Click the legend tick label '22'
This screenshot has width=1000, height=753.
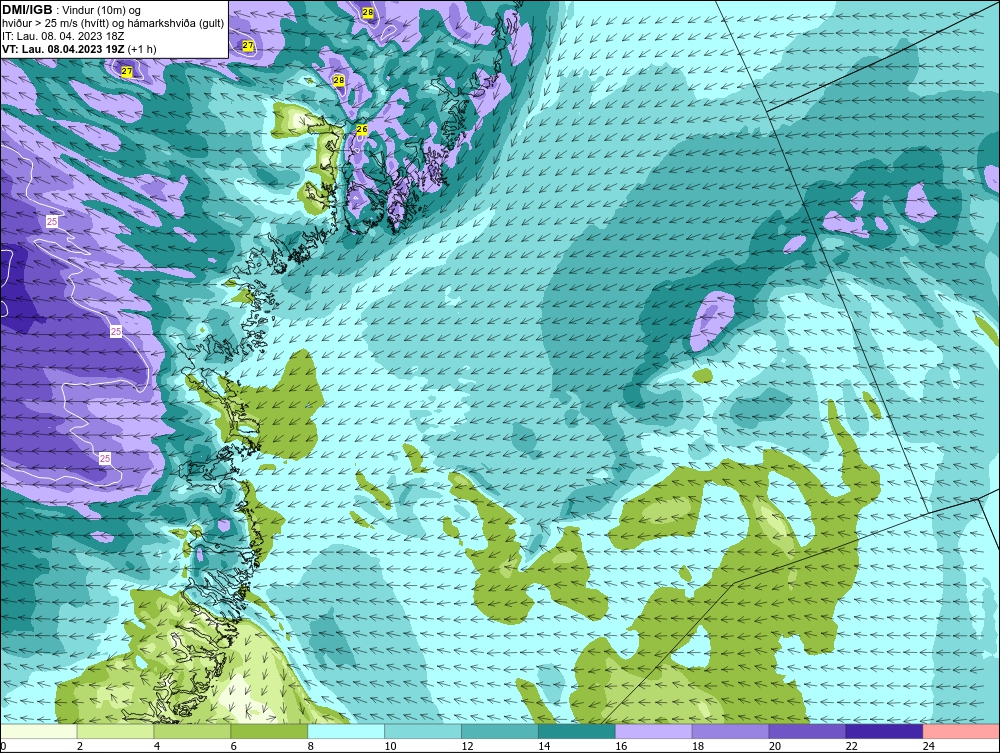tap(852, 746)
